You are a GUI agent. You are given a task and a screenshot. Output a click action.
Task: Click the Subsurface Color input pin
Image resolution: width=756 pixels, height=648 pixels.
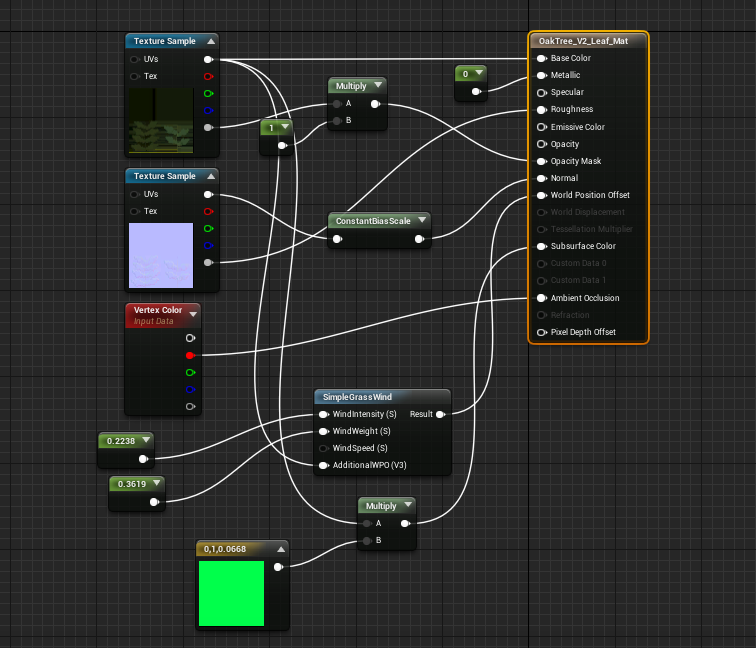[541, 246]
